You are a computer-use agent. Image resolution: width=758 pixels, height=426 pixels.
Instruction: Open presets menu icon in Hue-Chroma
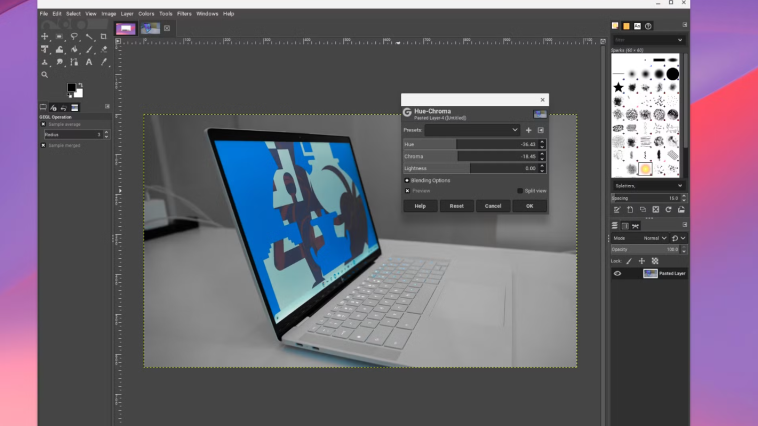pyautogui.click(x=540, y=130)
